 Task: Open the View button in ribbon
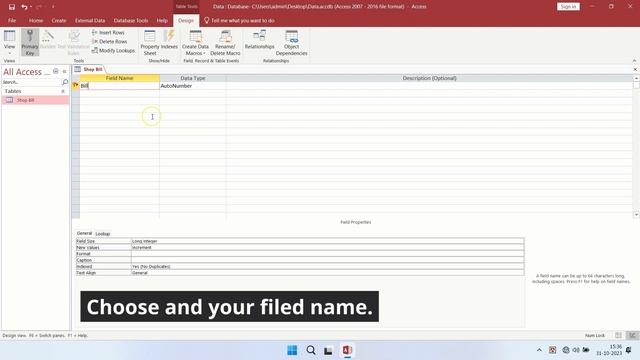9,42
